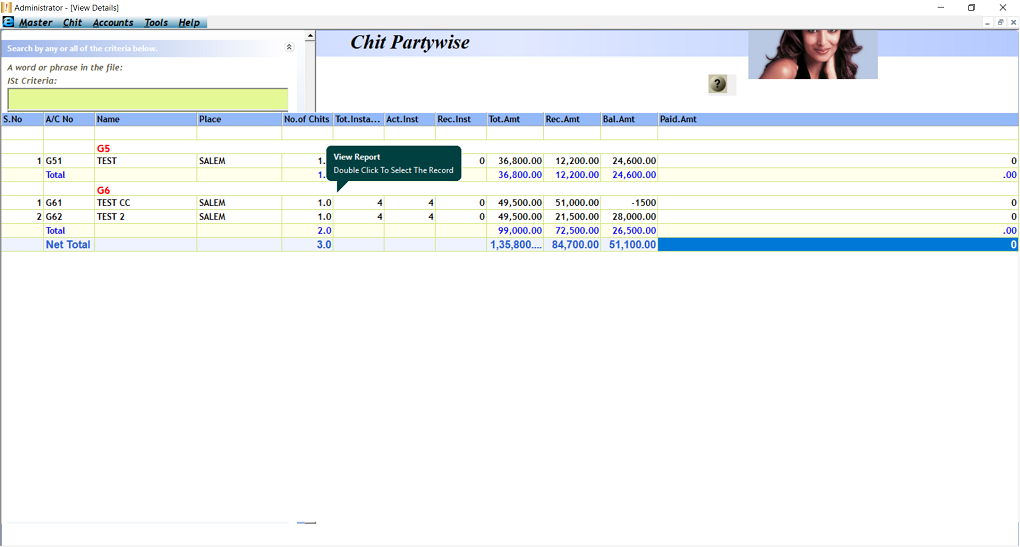Select the G62 account number cell
1020x547 pixels.
click(x=68, y=217)
